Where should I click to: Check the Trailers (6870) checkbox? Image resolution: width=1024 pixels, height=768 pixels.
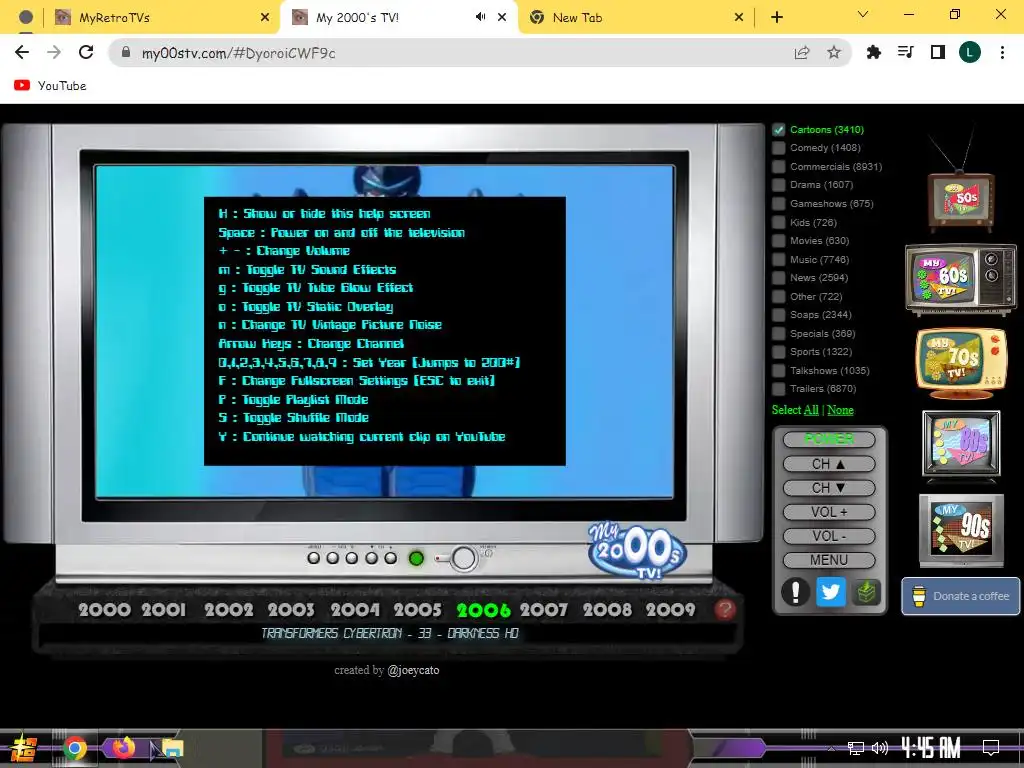(778, 389)
